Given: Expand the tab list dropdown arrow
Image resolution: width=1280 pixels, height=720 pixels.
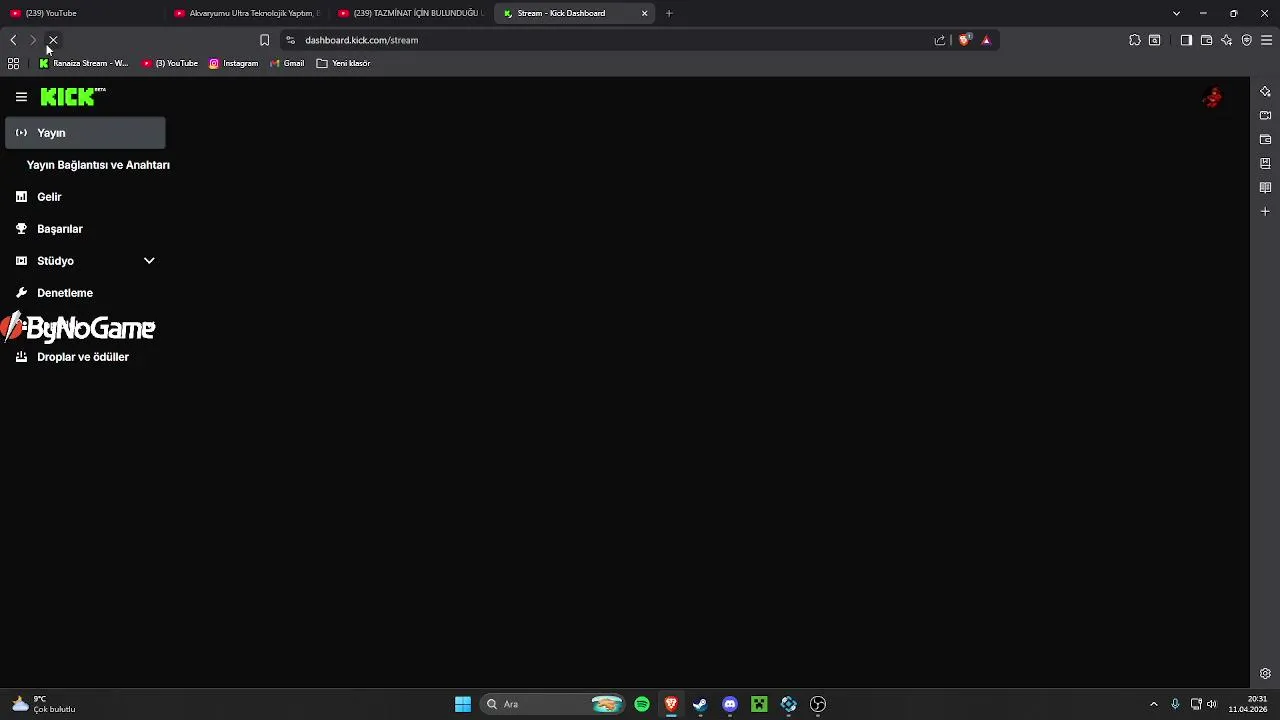Looking at the screenshot, I should tap(1176, 13).
